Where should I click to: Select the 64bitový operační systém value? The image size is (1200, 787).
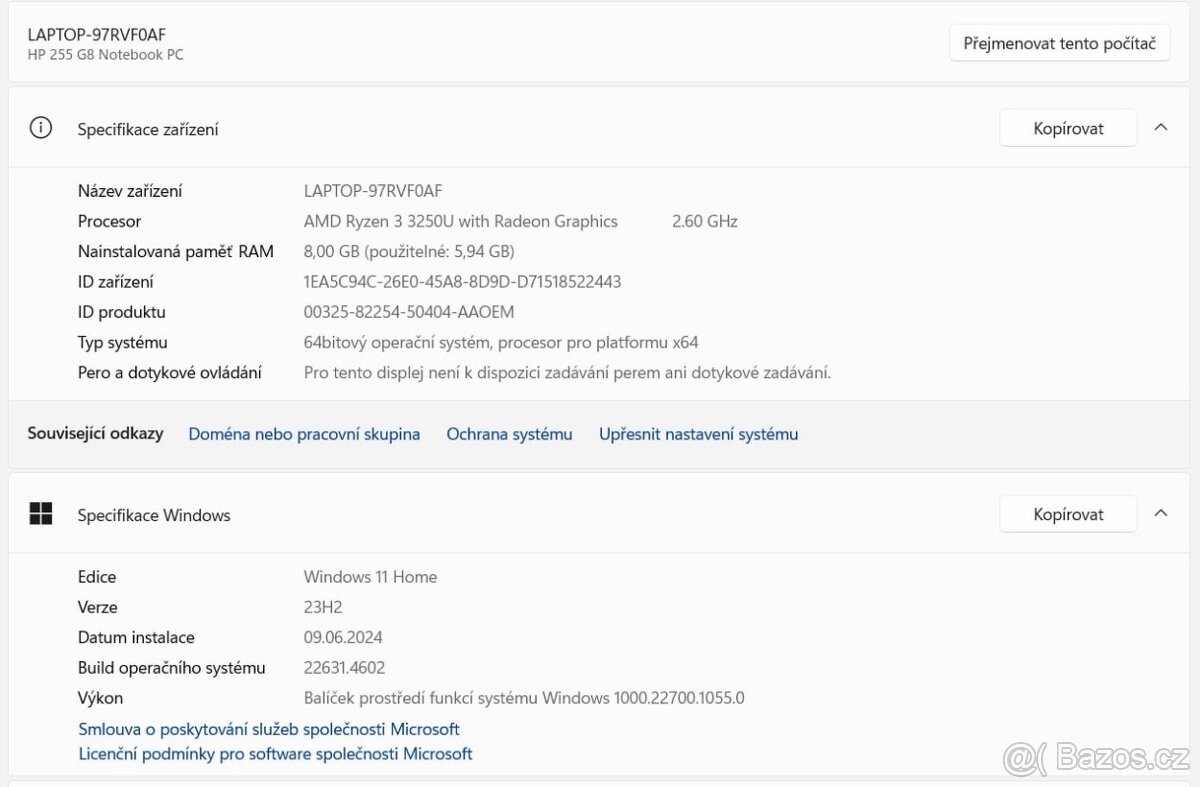[x=501, y=342]
